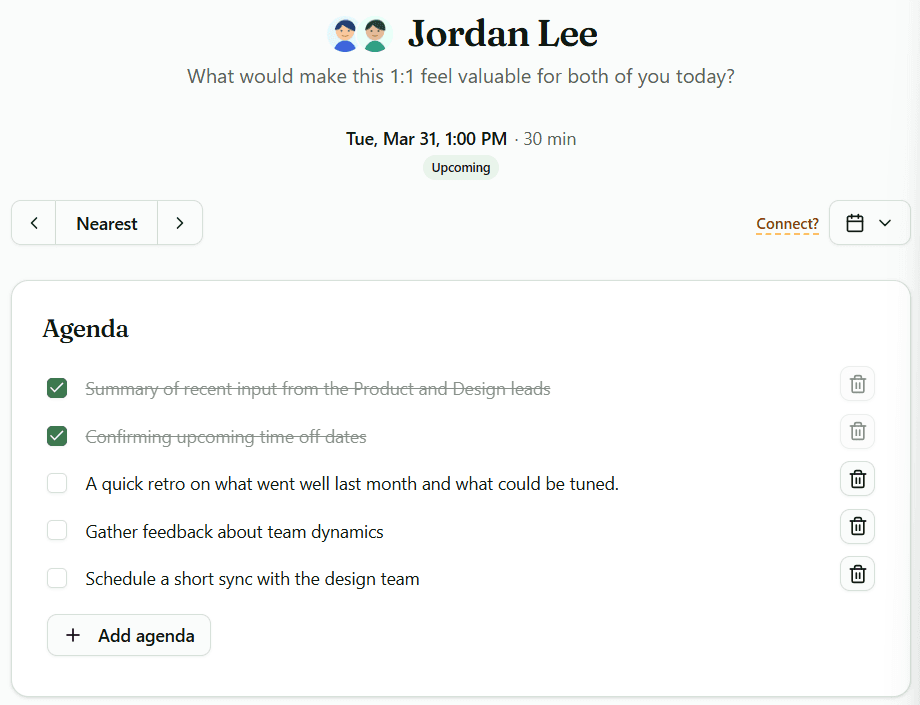920x705 pixels.
Task: Open the Connect? link
Action: tap(787, 224)
